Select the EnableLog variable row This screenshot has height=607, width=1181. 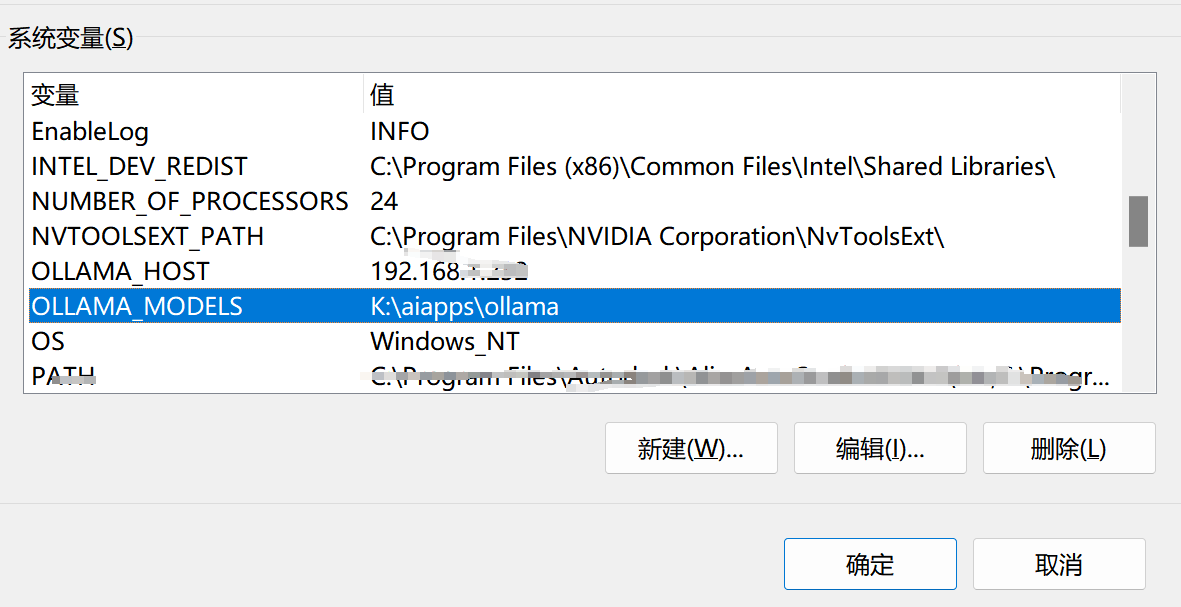point(575,131)
